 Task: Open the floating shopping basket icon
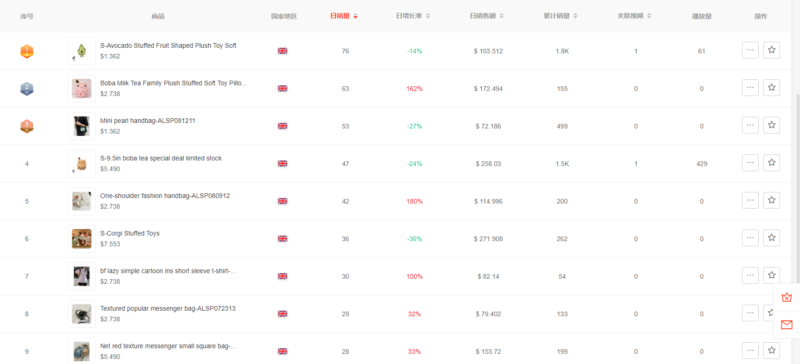pos(787,298)
